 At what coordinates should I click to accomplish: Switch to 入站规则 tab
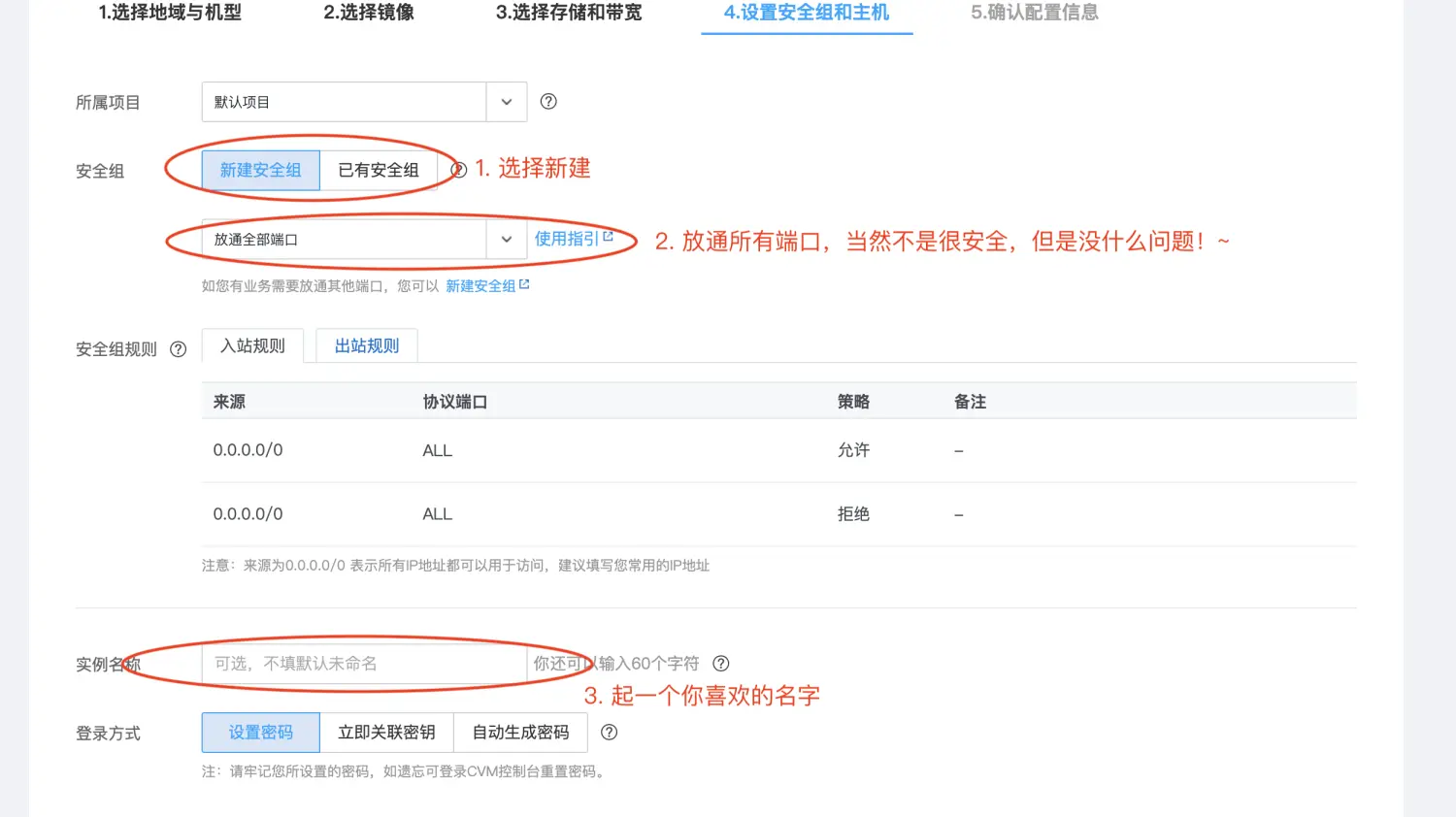coord(252,346)
